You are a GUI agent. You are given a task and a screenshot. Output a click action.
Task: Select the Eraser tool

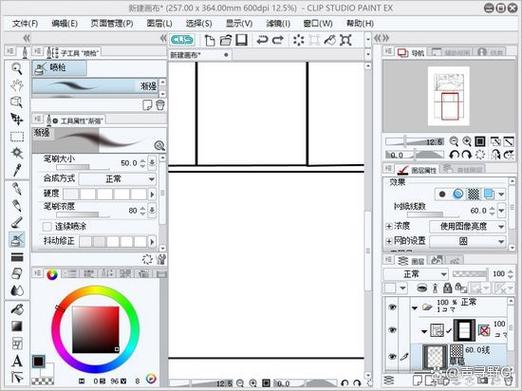point(17,274)
